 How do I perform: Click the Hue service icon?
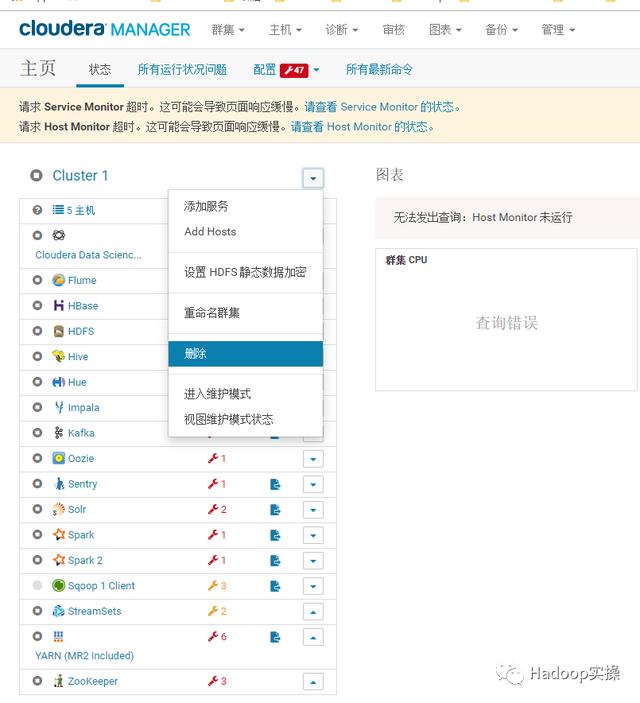coord(58,382)
